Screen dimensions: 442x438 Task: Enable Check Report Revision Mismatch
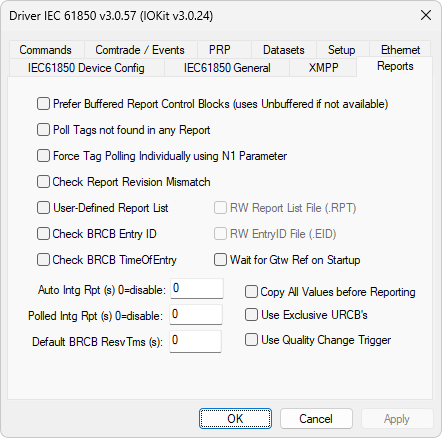(x=43, y=182)
